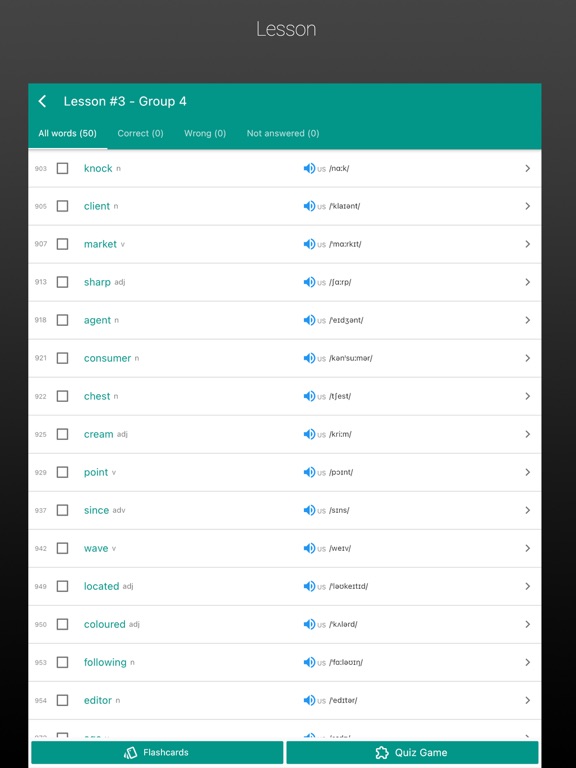Open details arrow for client
The height and width of the screenshot is (768, 576).
tap(528, 206)
